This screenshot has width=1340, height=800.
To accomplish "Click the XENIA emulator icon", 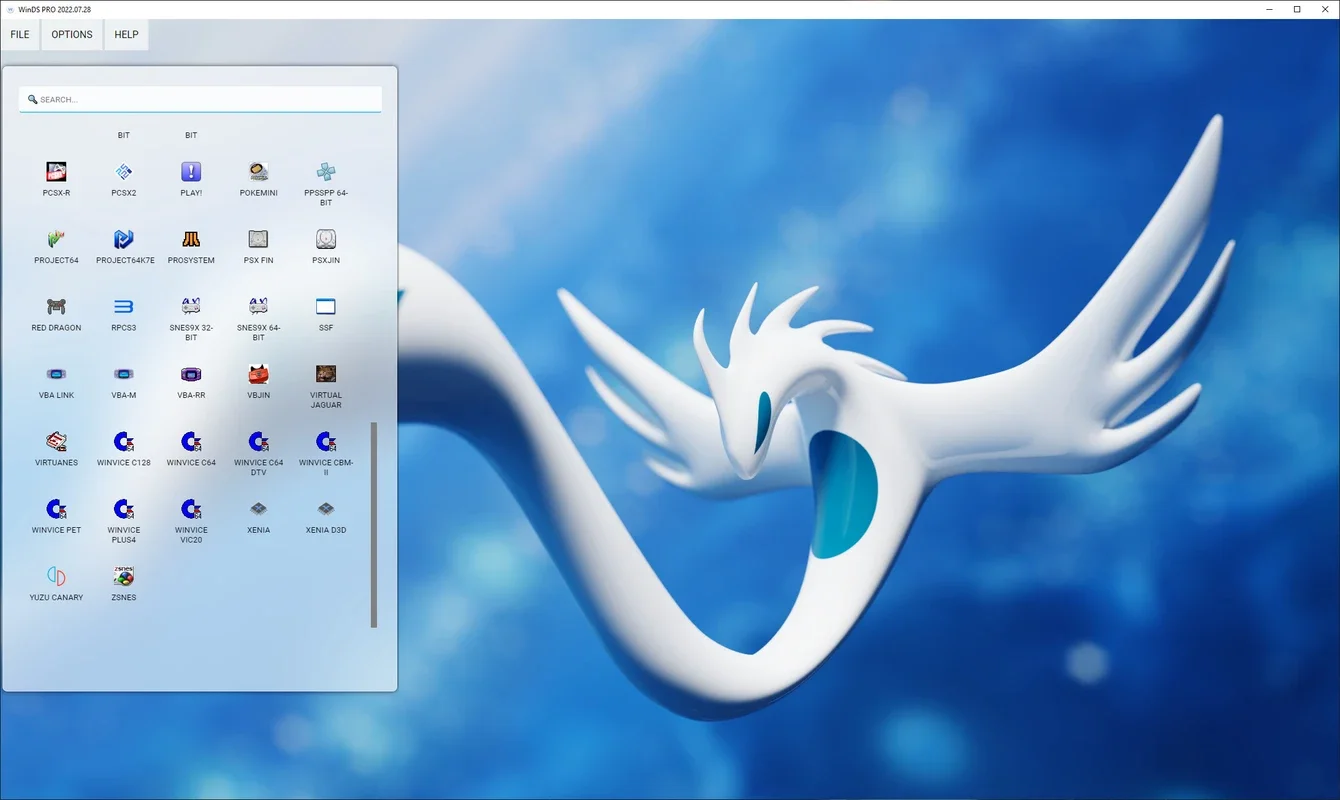I will pos(258,509).
